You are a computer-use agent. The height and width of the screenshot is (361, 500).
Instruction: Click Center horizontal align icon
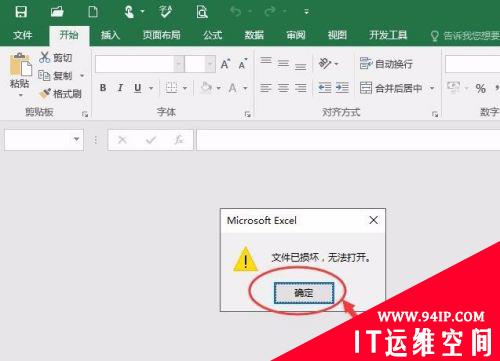[283, 88]
